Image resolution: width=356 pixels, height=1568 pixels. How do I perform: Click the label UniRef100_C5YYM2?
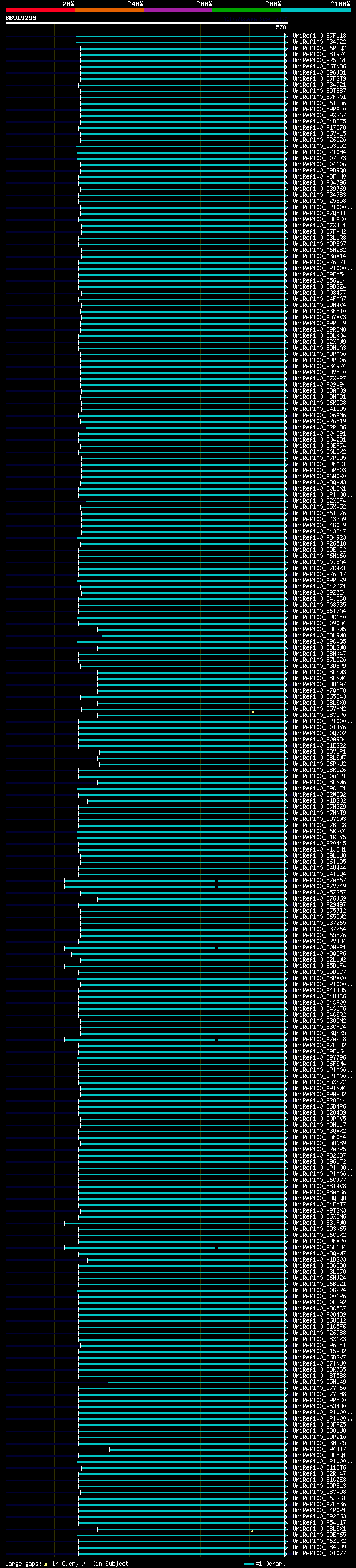[319, 709]
